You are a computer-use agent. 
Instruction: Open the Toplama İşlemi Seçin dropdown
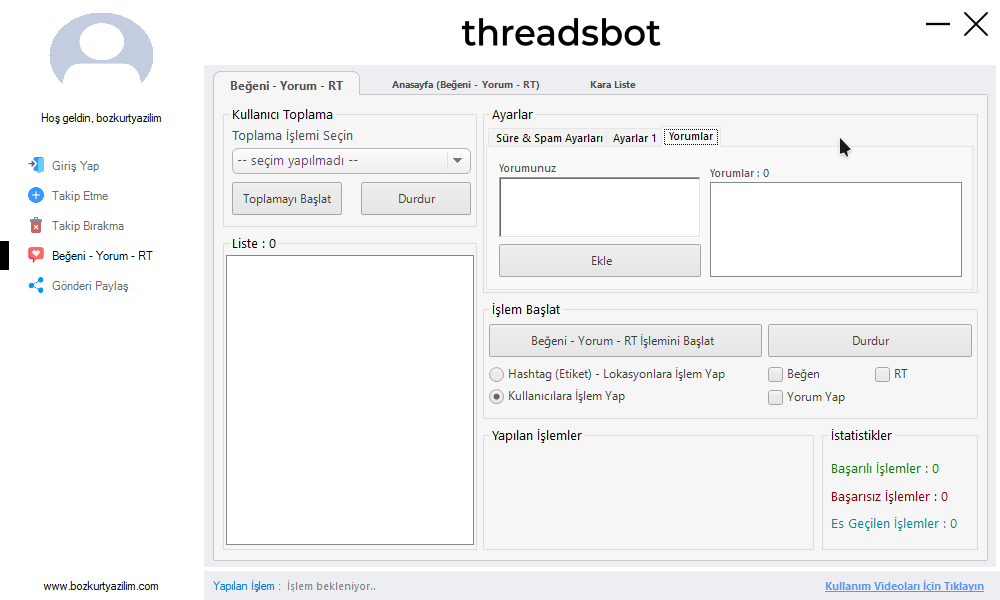point(351,161)
